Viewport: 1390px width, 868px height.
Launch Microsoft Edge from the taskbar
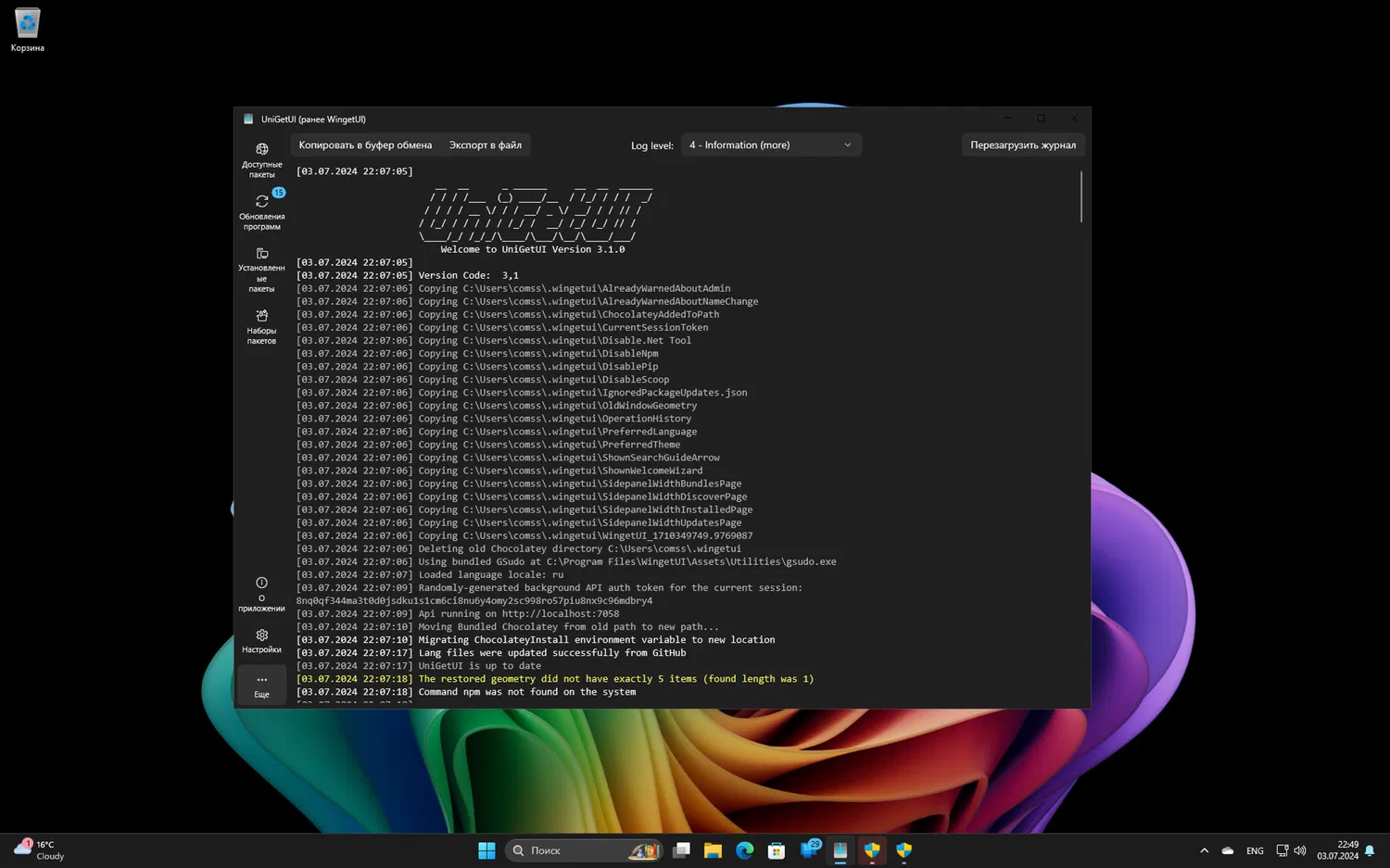coord(744,850)
